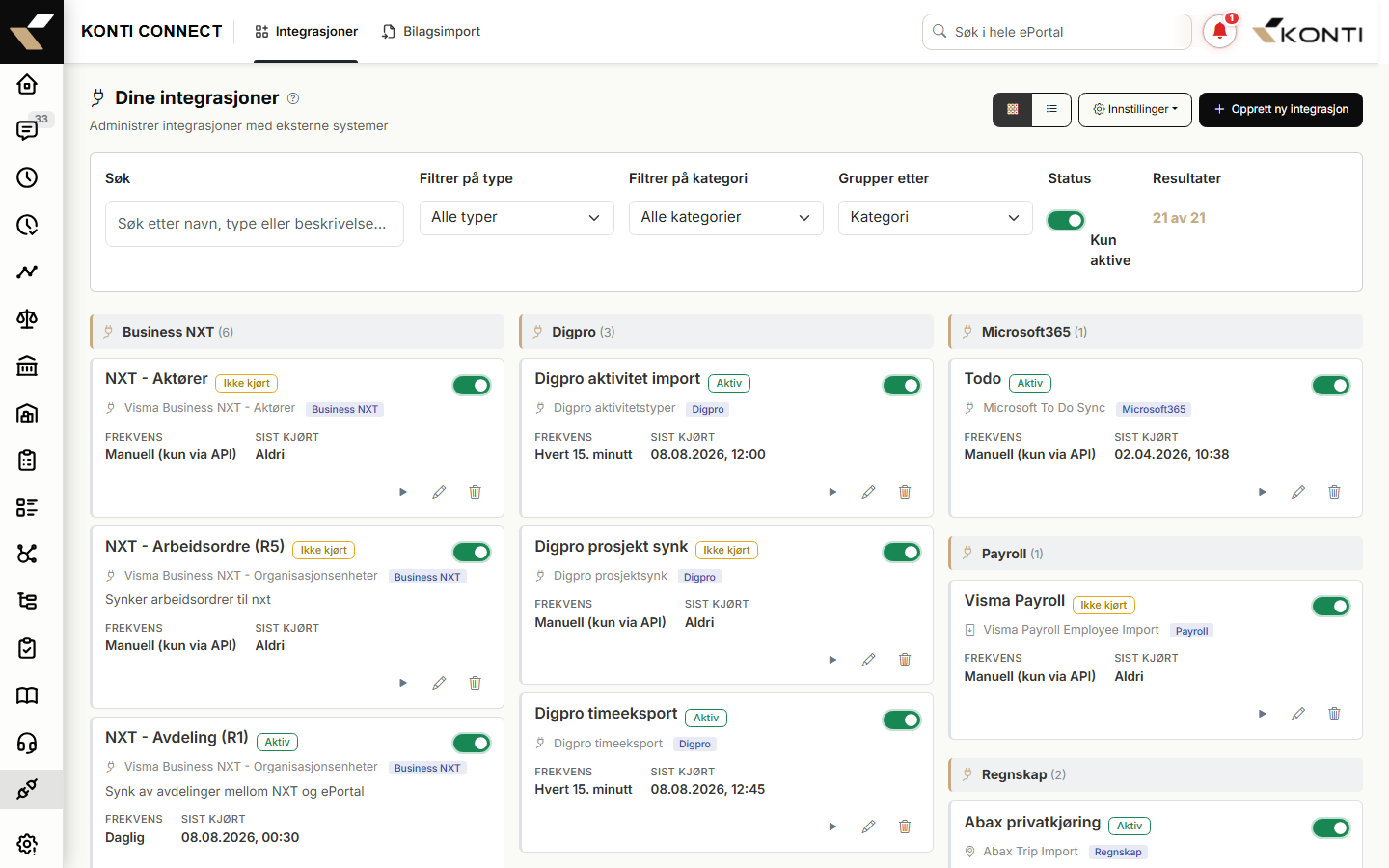Open the Alle kategorier dropdown
1389x868 pixels.
pos(726,217)
